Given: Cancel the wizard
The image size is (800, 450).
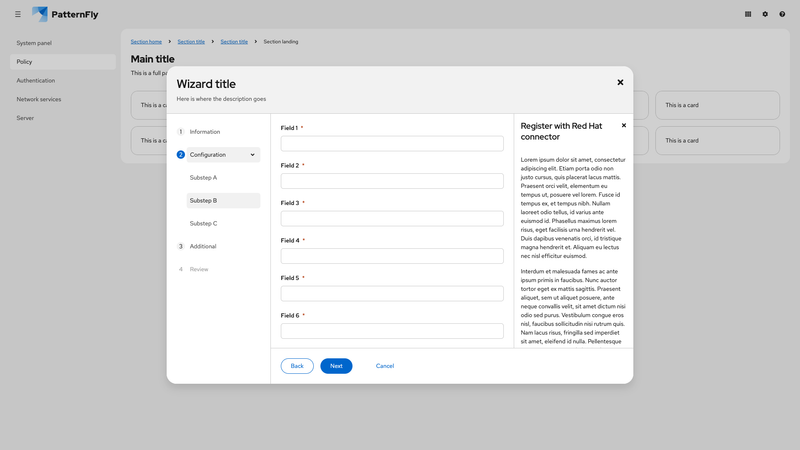Looking at the screenshot, I should click(385, 366).
